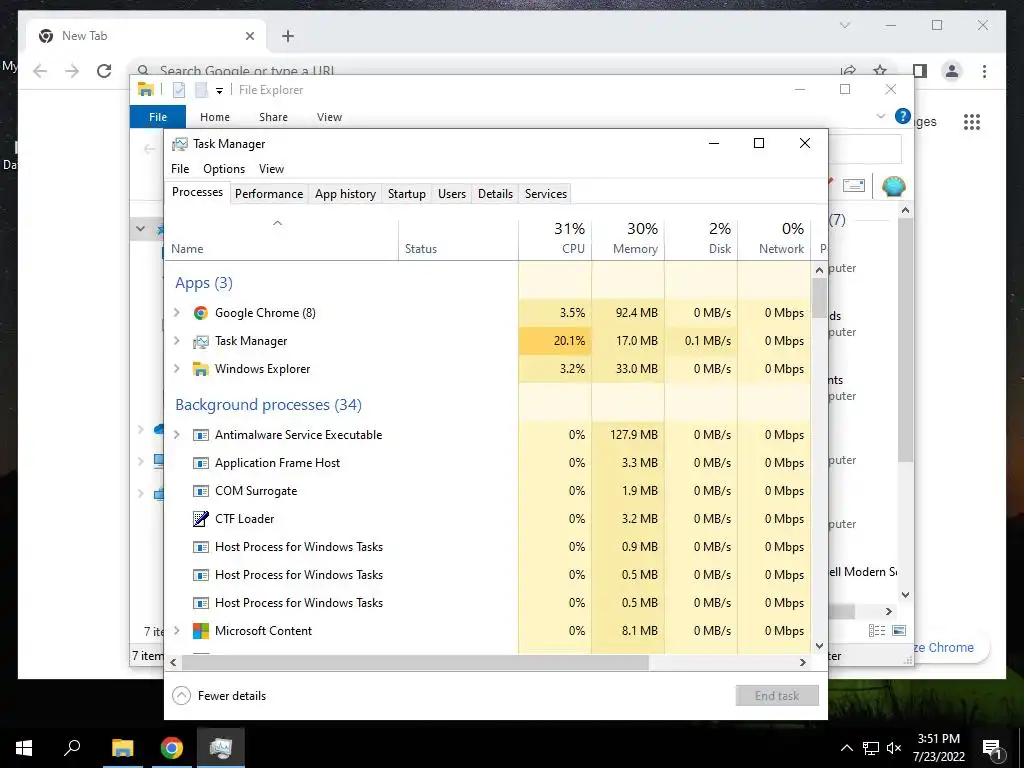
Task: Click the CTF Loader pen icon
Action: tap(200, 519)
